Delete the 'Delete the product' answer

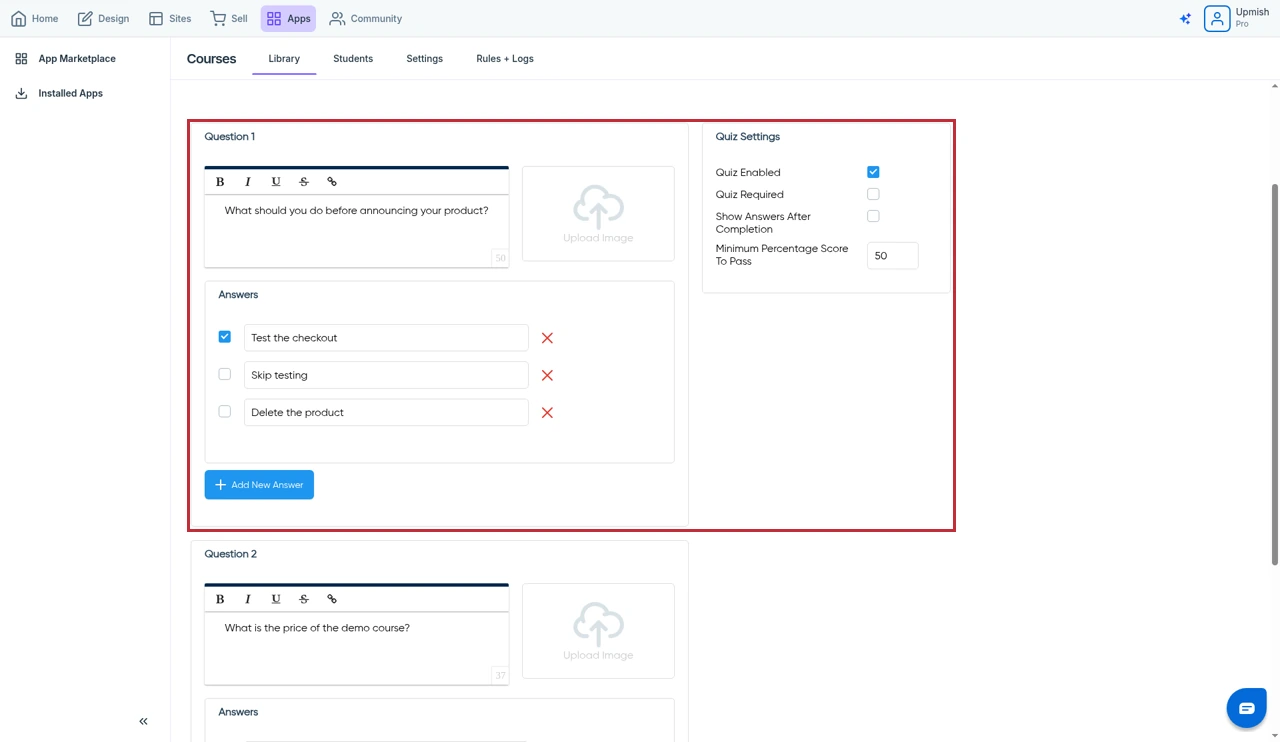pos(547,412)
